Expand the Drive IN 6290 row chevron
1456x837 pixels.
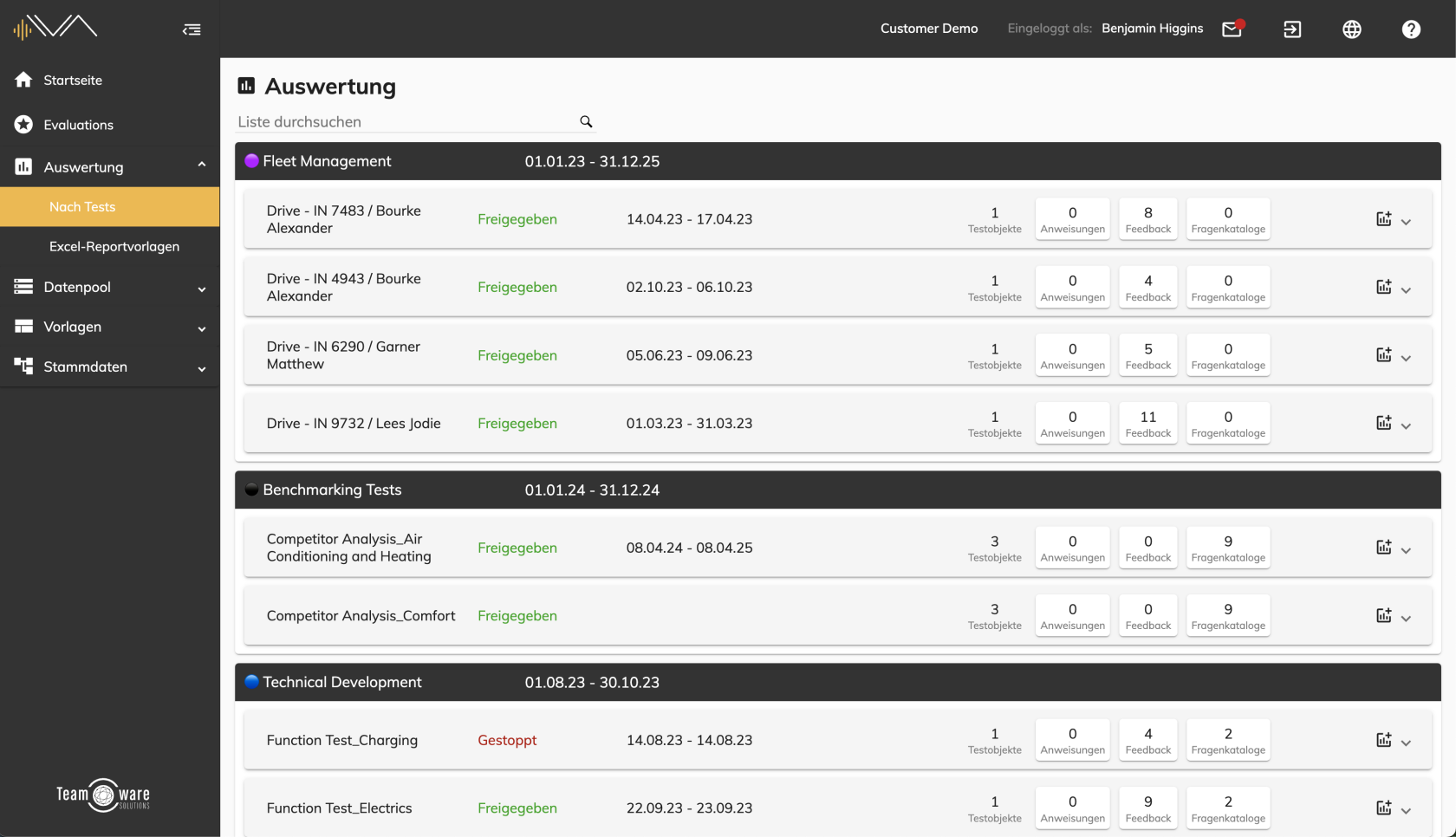(x=1406, y=358)
